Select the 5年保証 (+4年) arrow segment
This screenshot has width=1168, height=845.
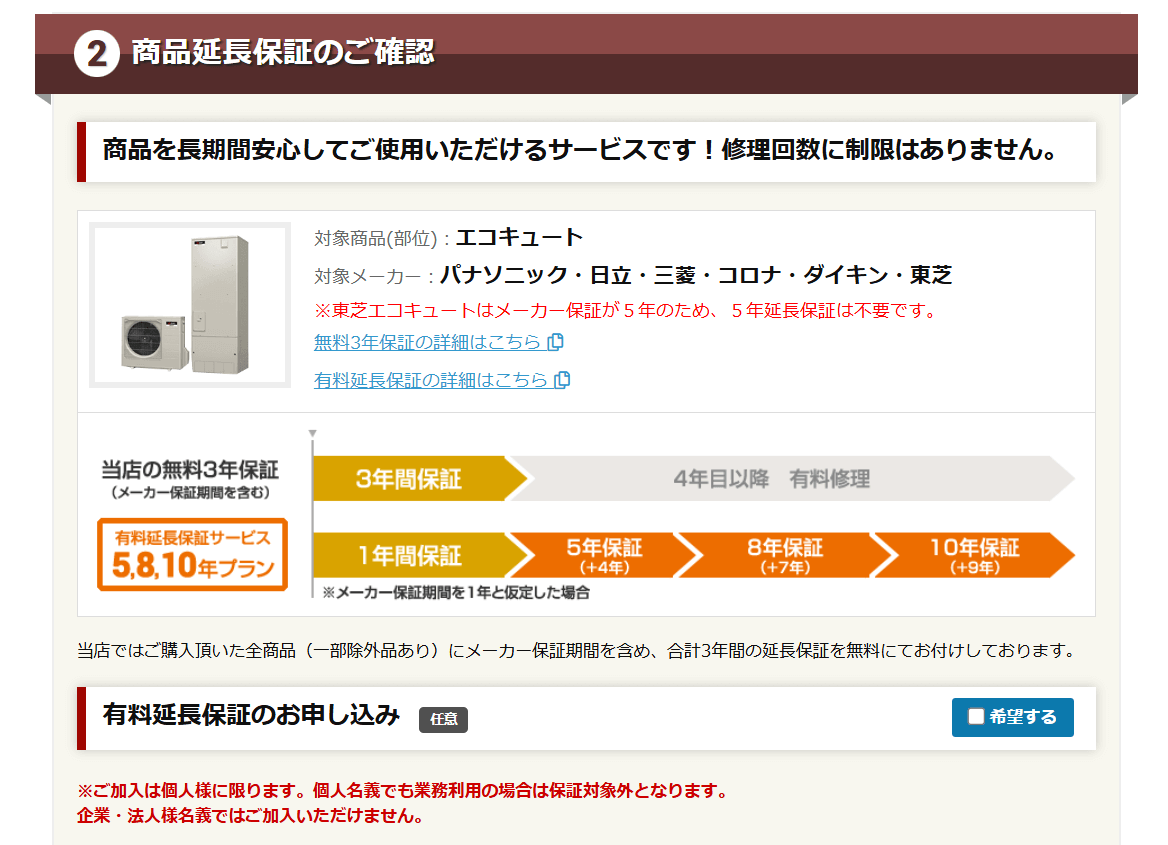pyautogui.click(x=603, y=555)
